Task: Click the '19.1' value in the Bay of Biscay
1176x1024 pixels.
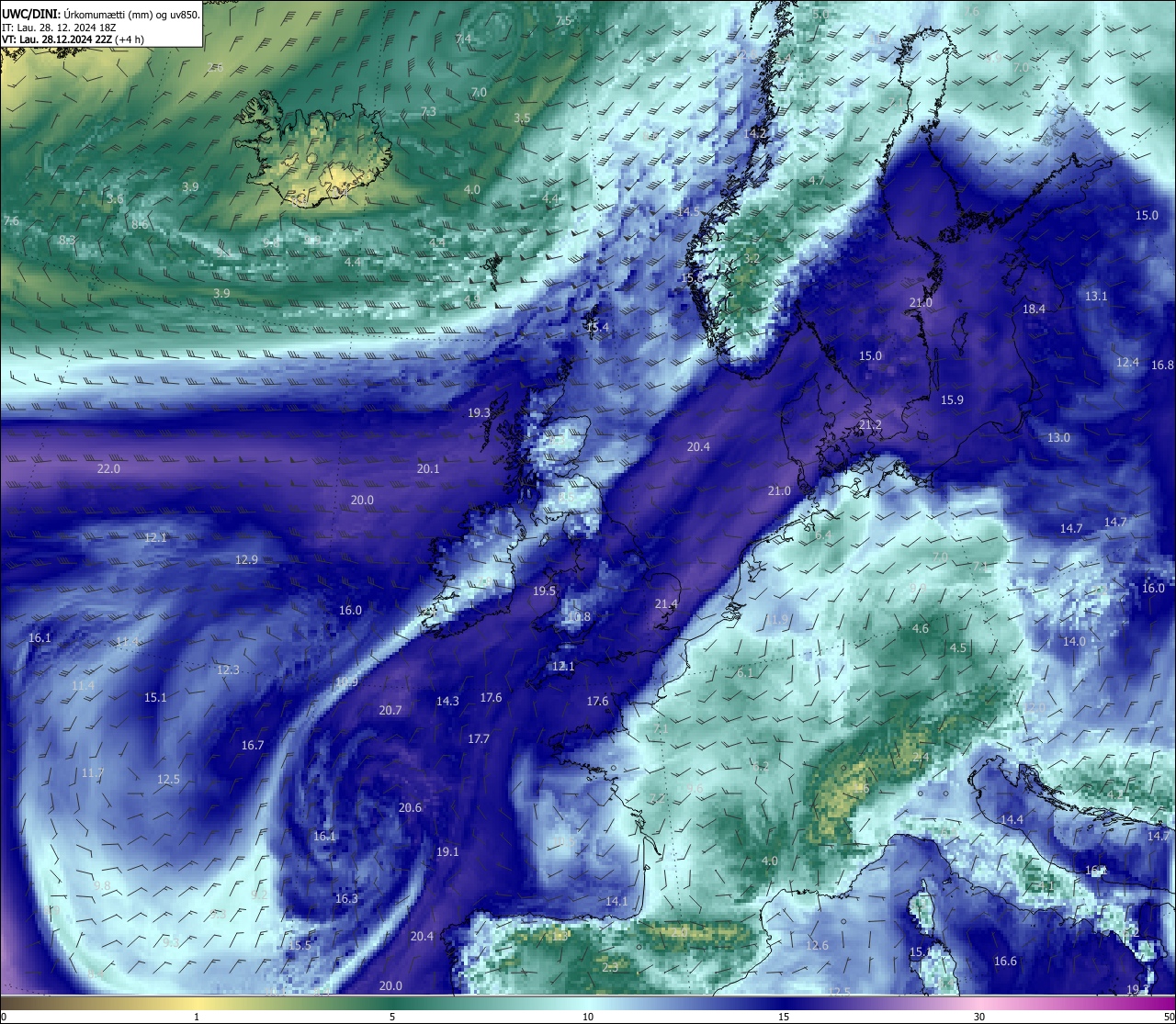Action: click(447, 851)
